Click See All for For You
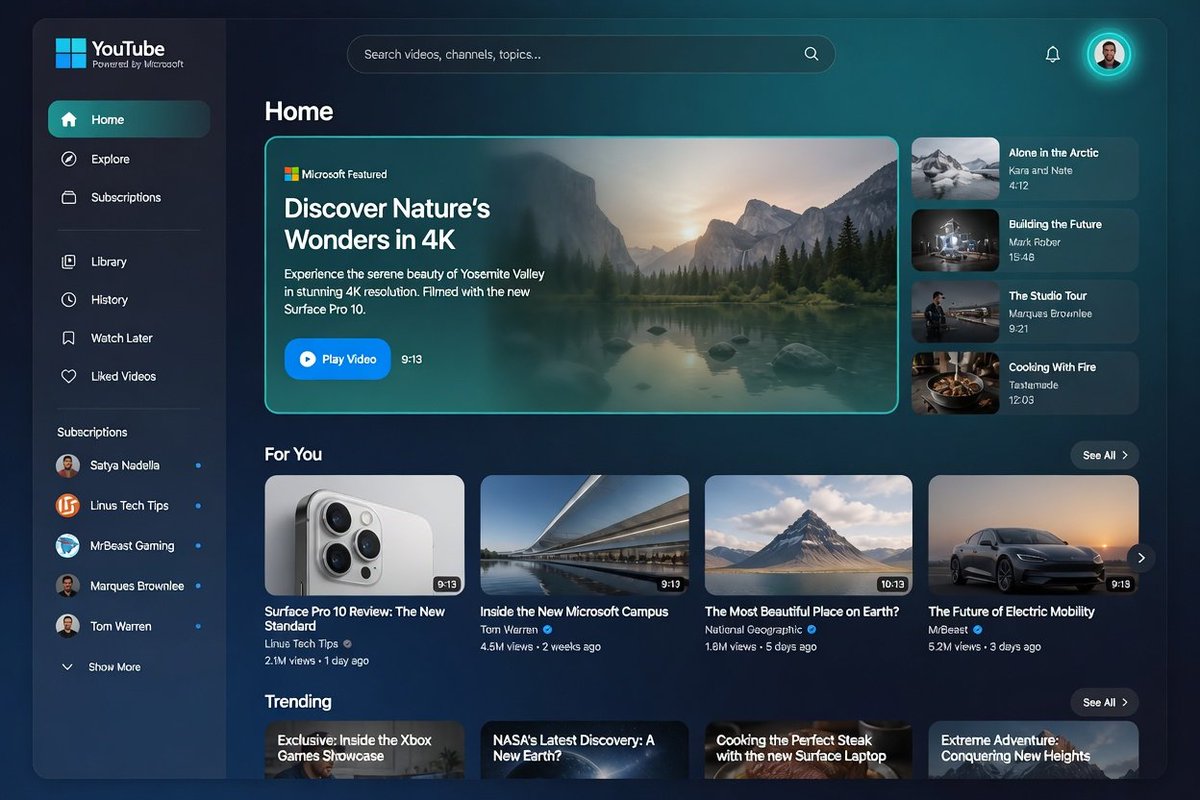 (1104, 455)
